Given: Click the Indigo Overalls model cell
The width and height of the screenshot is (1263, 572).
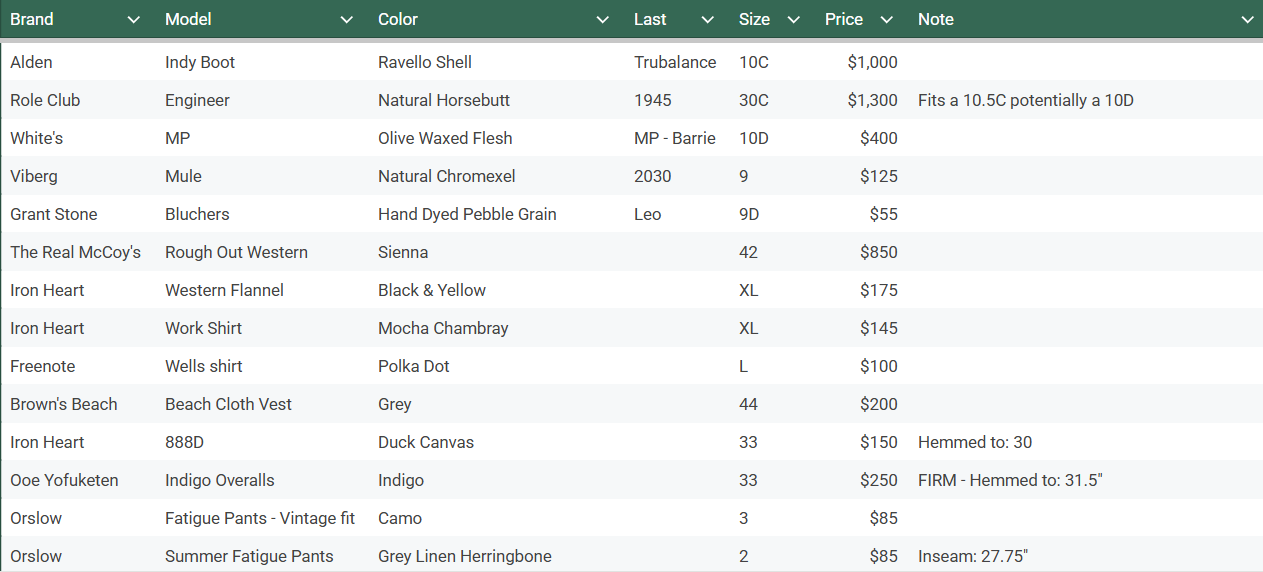Looking at the screenshot, I should (220, 480).
